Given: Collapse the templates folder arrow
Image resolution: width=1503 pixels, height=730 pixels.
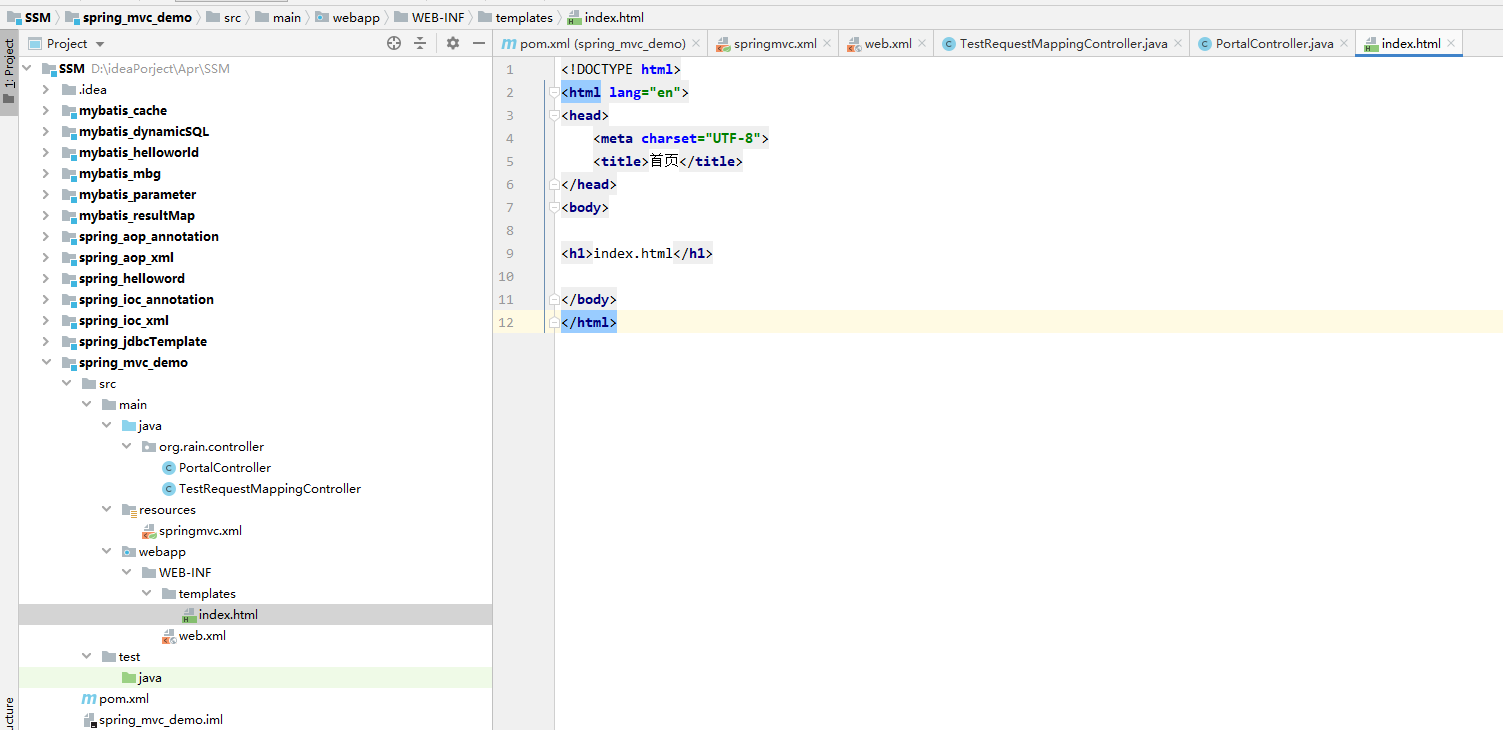Looking at the screenshot, I should pyautogui.click(x=147, y=594).
